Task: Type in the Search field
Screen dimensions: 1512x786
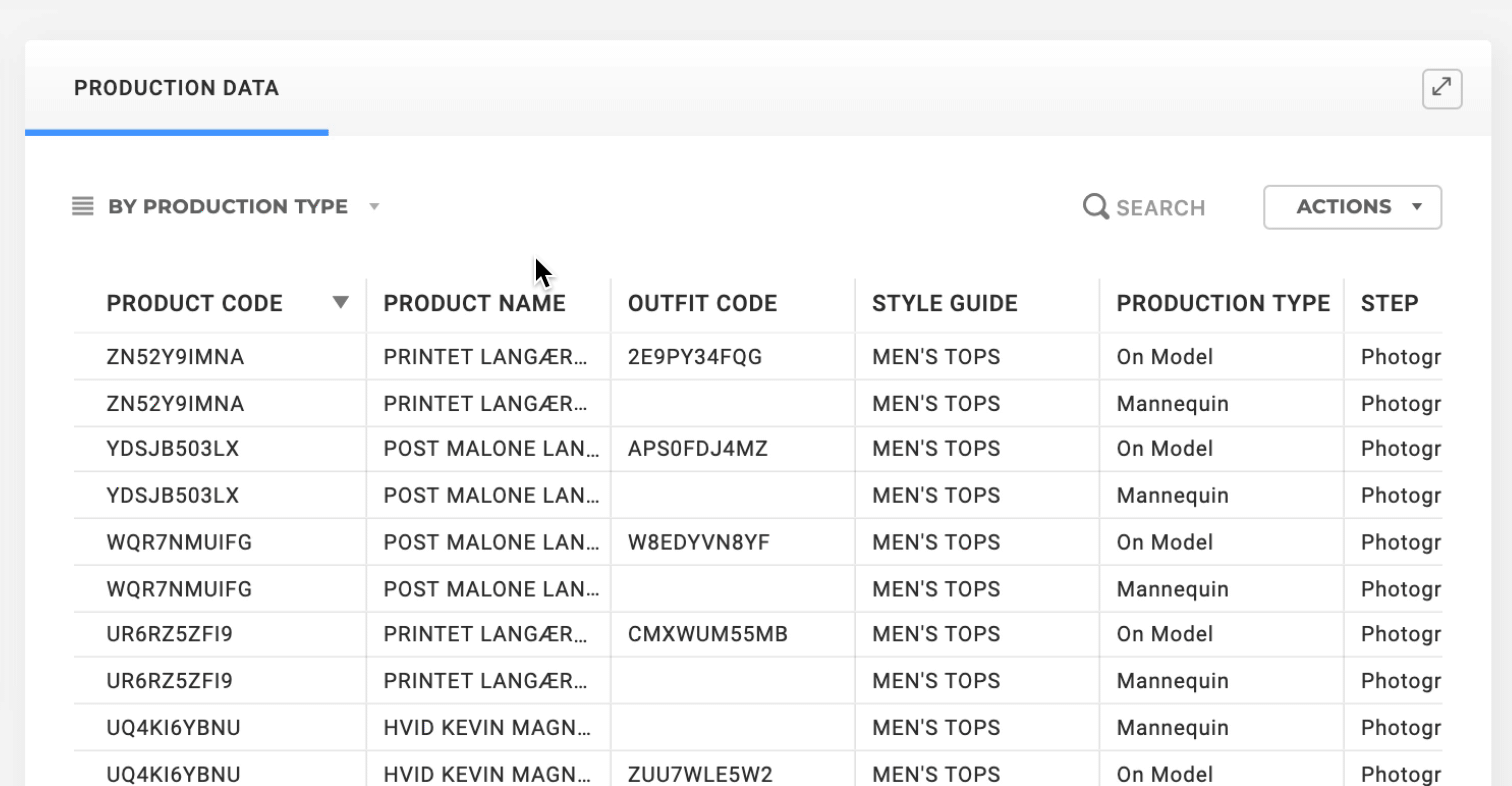Action: 1160,208
